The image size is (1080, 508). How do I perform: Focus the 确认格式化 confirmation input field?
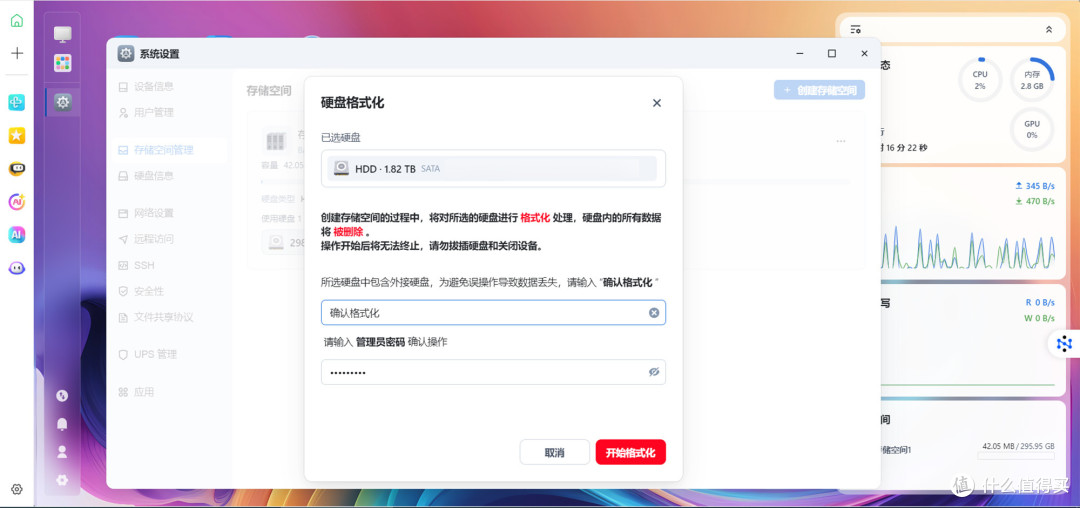(493, 313)
